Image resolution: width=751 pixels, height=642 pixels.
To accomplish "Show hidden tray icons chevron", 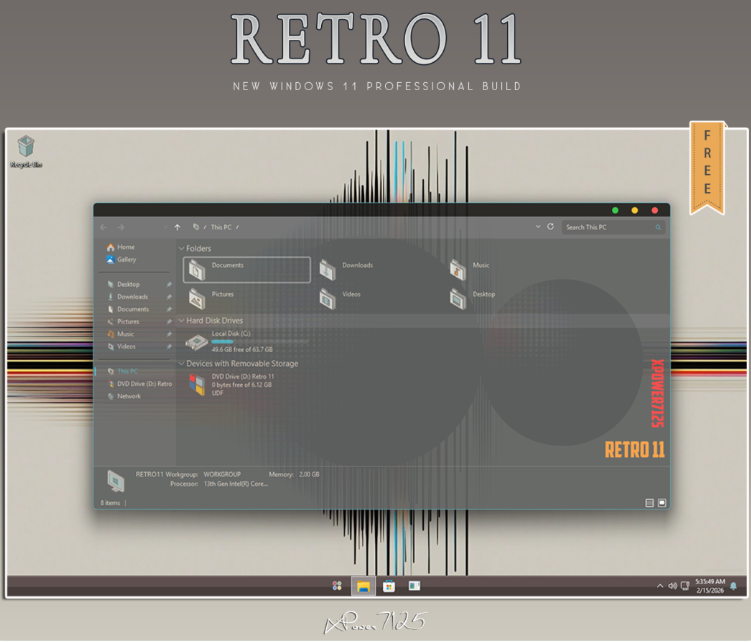I will coord(660,586).
